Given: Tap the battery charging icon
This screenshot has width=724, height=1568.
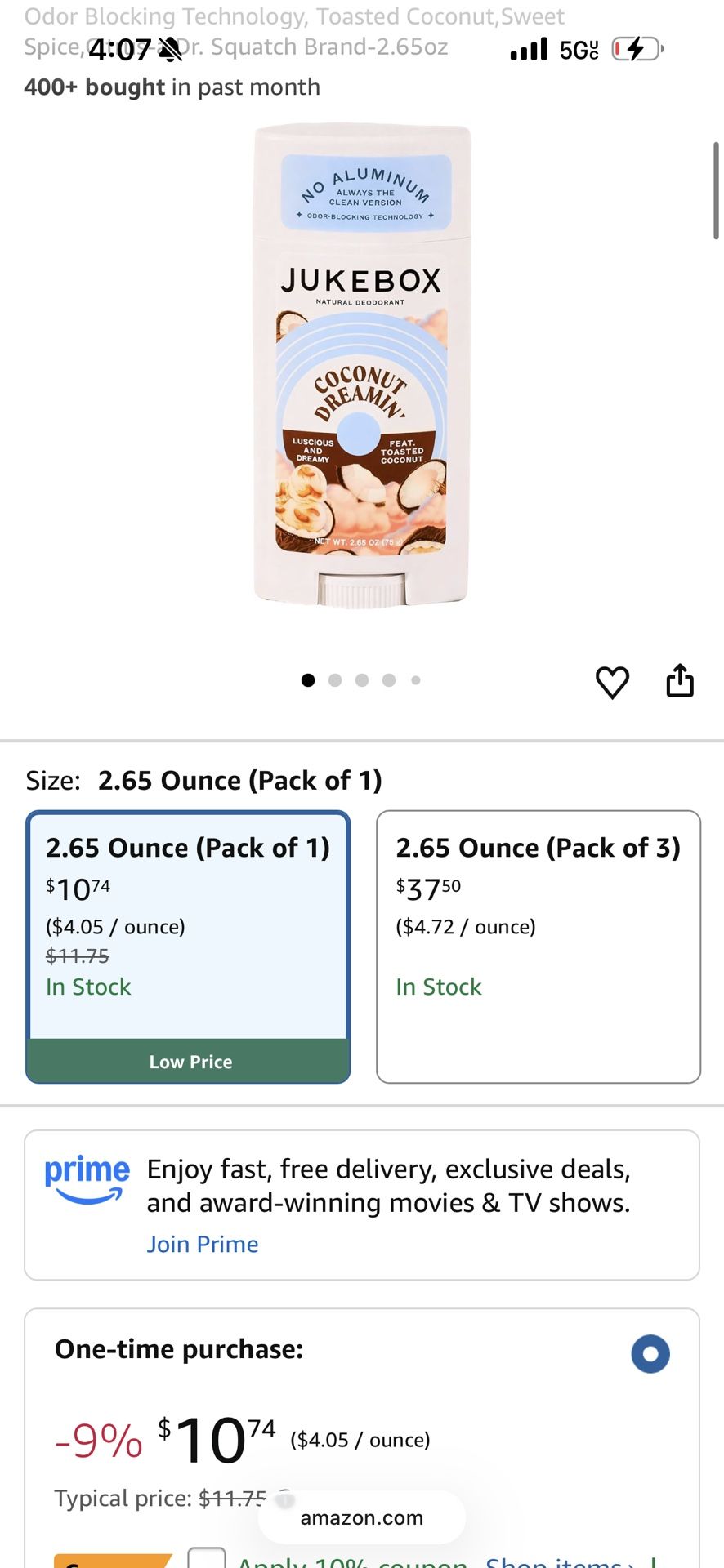Looking at the screenshot, I should pyautogui.click(x=637, y=50).
